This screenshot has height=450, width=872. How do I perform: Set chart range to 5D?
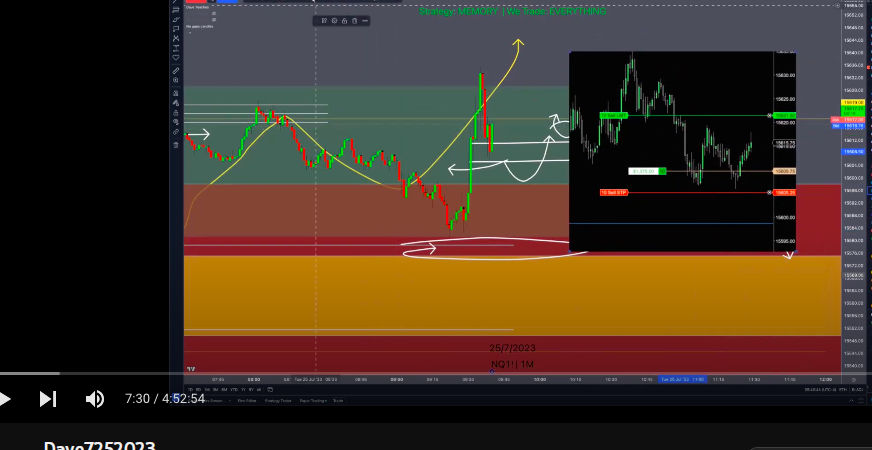coord(199,389)
